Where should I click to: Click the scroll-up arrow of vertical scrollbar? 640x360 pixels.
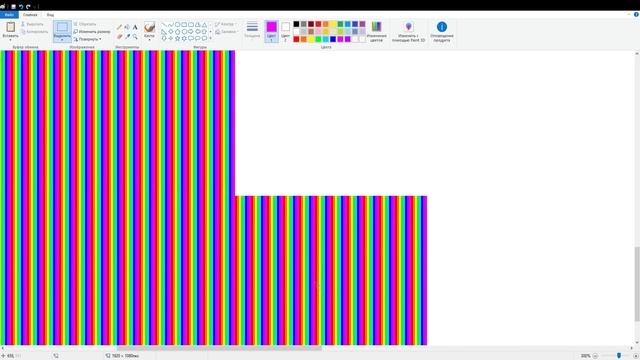637,53
